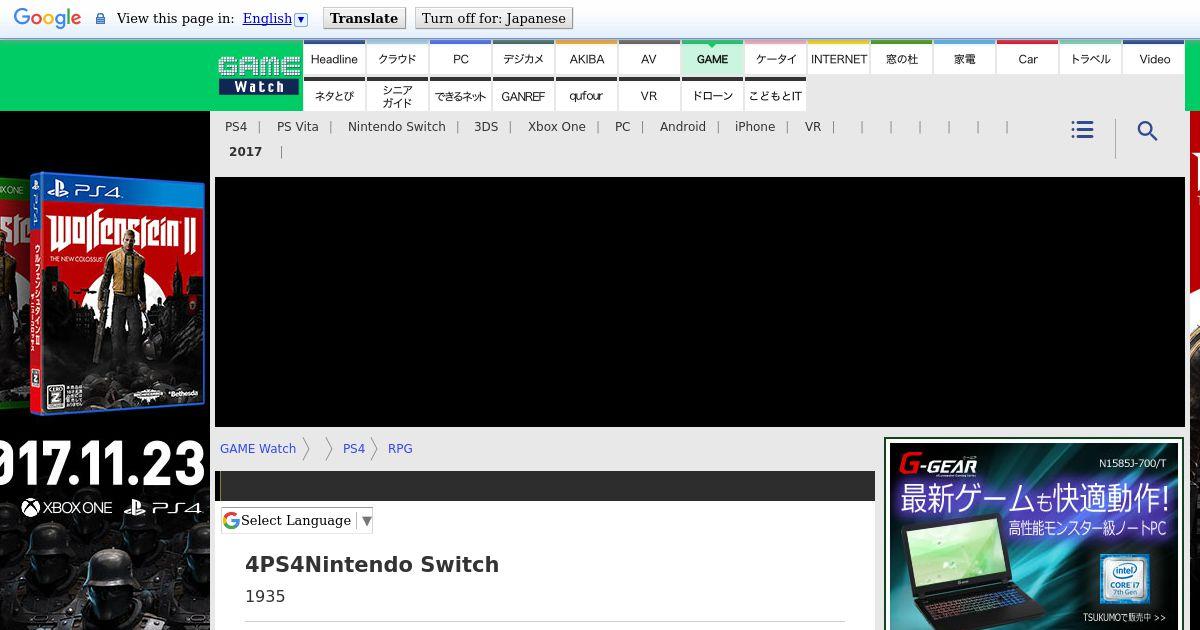1200x630 pixels.
Task: Go to Nintendo Switch category link
Action: click(x=397, y=127)
